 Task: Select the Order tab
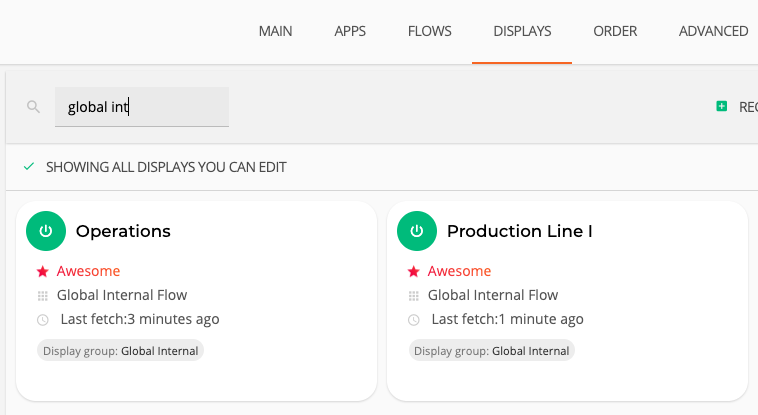coord(615,31)
